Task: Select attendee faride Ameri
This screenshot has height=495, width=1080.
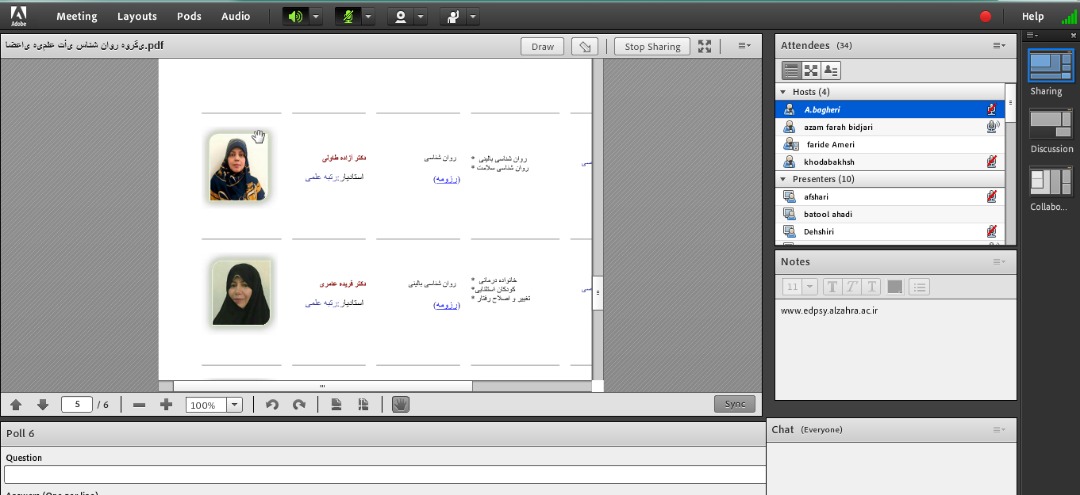Action: click(890, 145)
